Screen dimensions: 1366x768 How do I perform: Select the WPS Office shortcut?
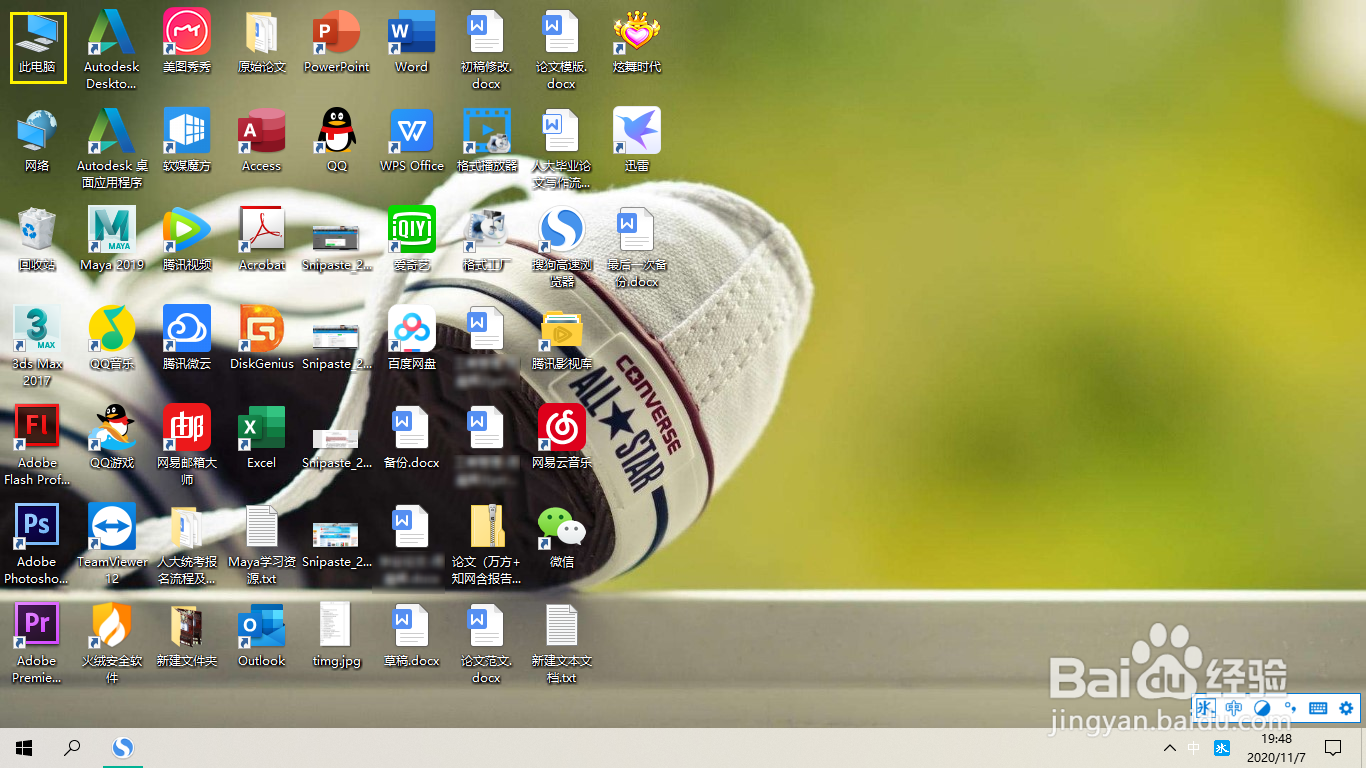pos(412,141)
